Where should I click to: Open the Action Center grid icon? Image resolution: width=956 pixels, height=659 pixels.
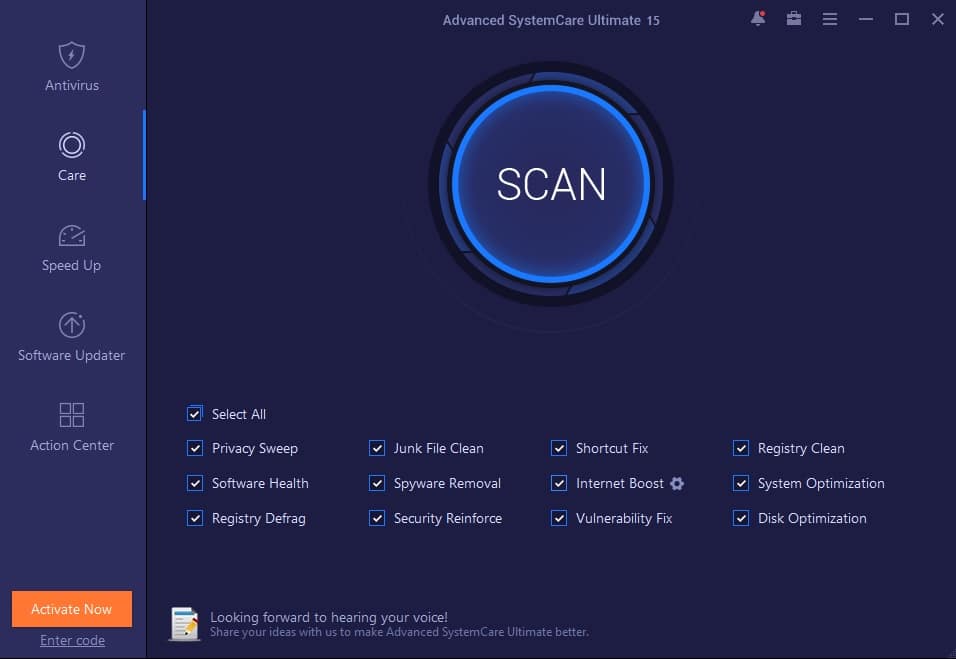tap(72, 415)
